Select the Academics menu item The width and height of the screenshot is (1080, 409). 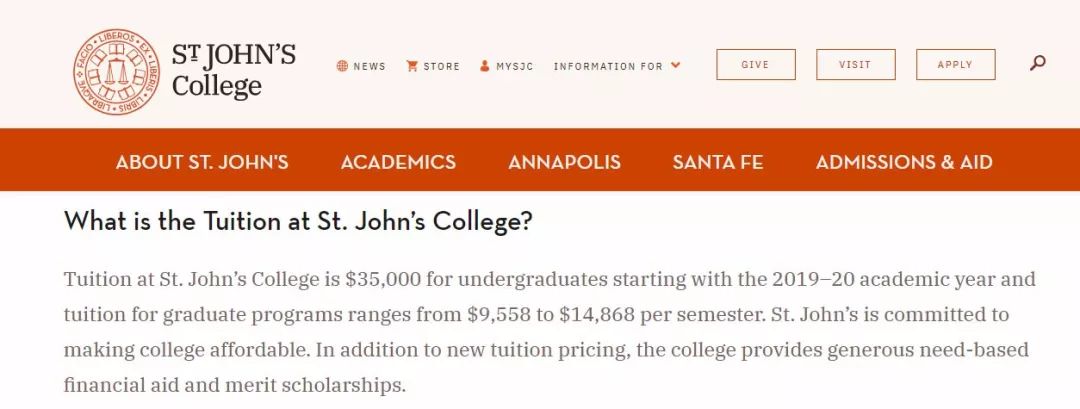(398, 162)
